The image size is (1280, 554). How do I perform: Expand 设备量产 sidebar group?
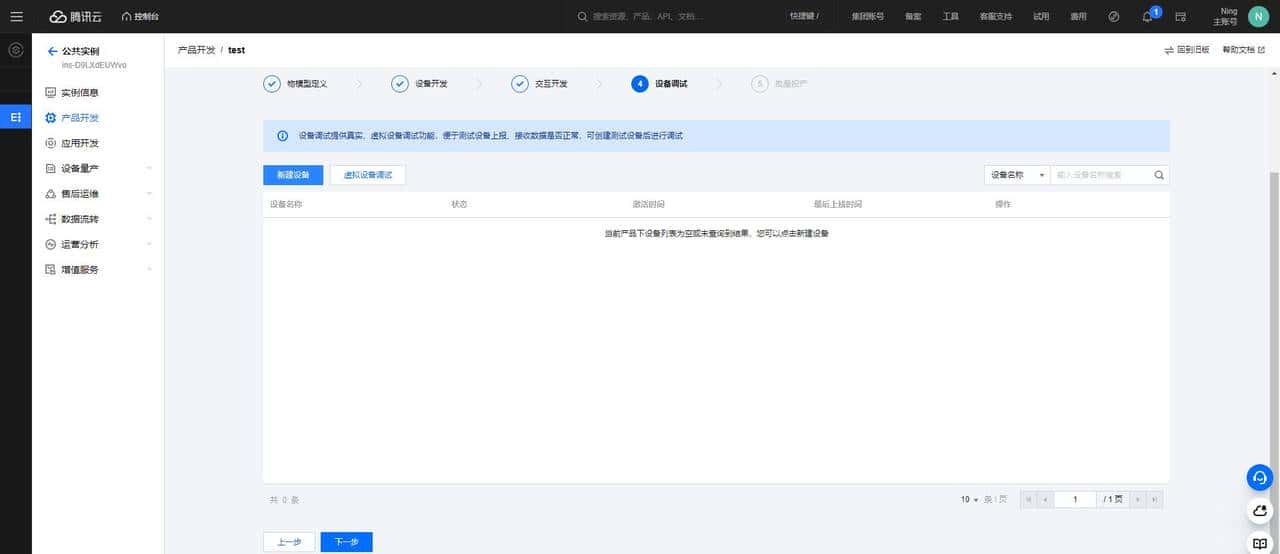pyautogui.click(x=98, y=168)
